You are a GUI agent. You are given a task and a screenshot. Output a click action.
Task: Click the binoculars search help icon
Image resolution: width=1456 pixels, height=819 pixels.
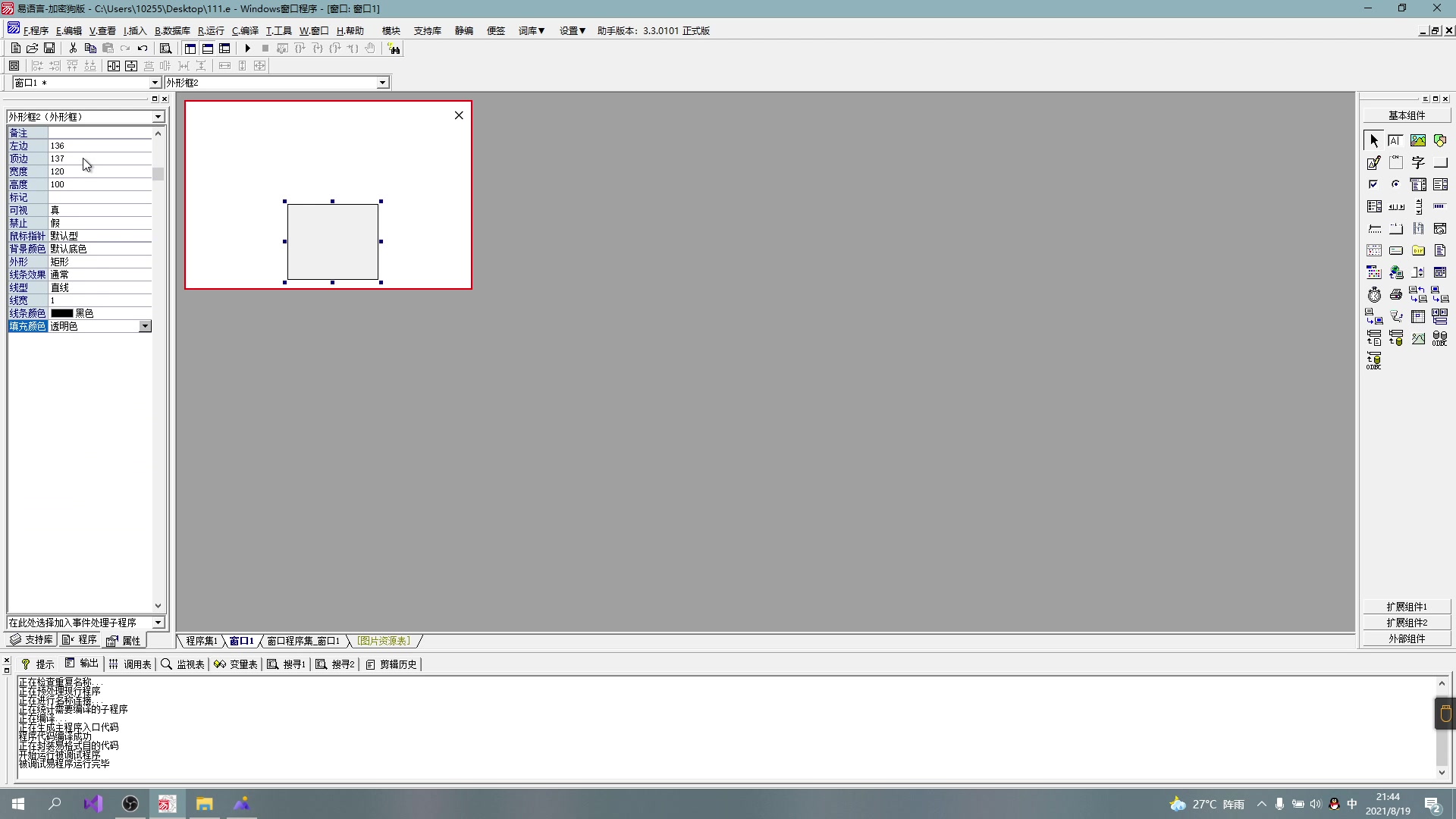click(x=394, y=49)
